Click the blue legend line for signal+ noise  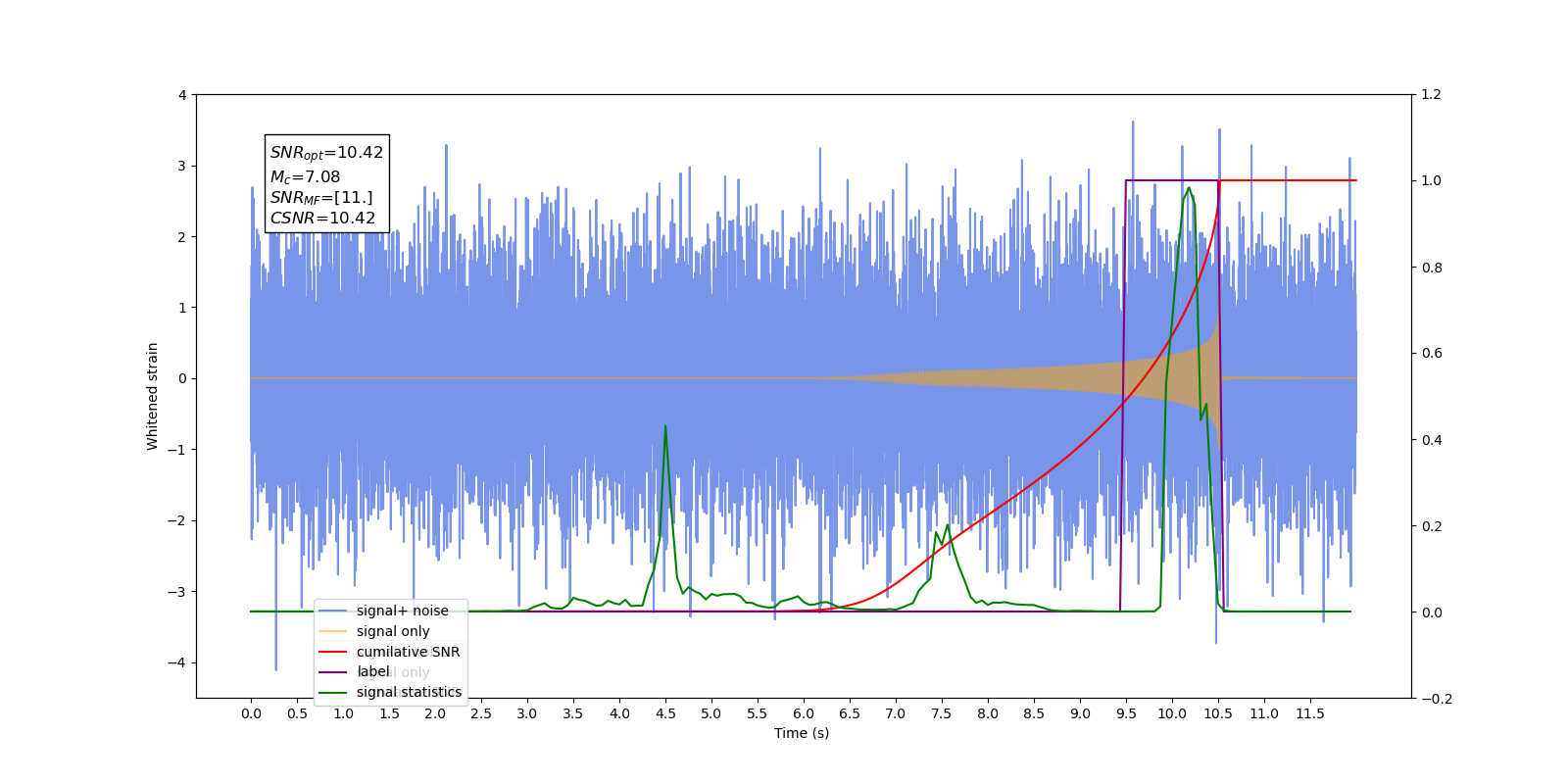coord(333,611)
